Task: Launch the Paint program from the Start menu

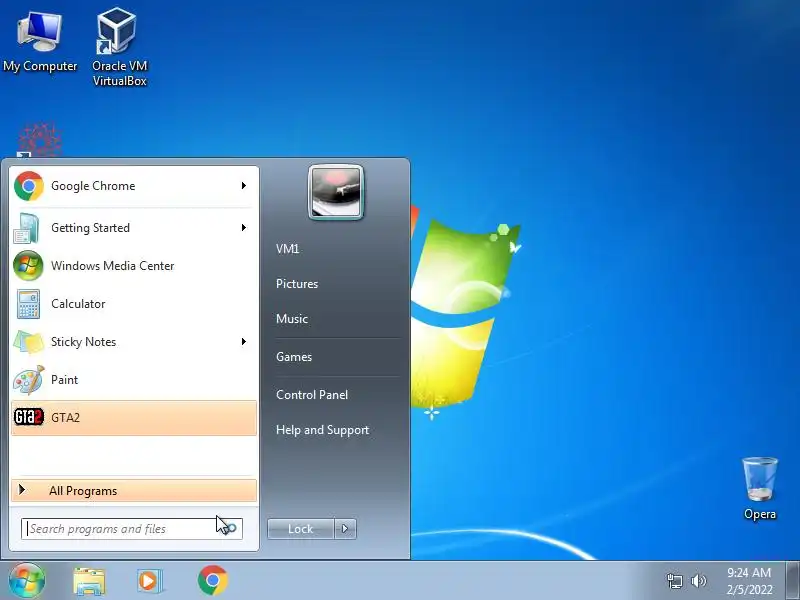Action: tap(133, 380)
